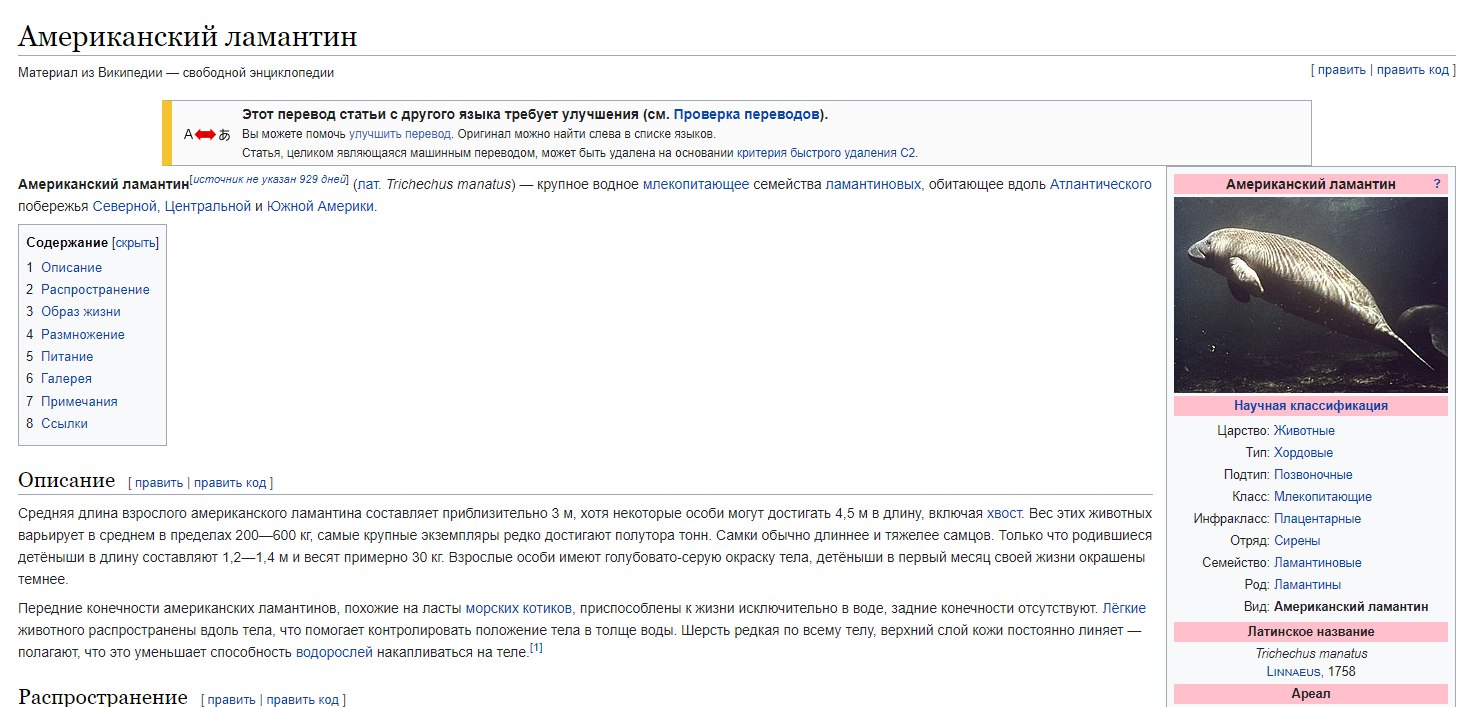Image resolution: width=1473 pixels, height=707 pixels.
Task: Click the translation arrows icon in notice
Action: [207, 134]
